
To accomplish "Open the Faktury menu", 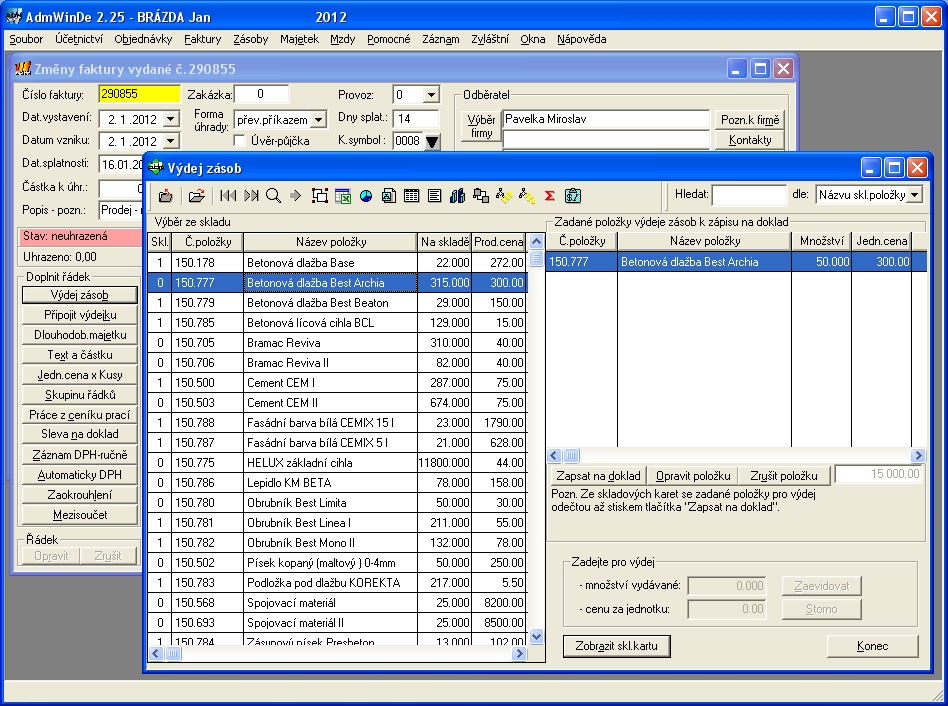I will (203, 39).
